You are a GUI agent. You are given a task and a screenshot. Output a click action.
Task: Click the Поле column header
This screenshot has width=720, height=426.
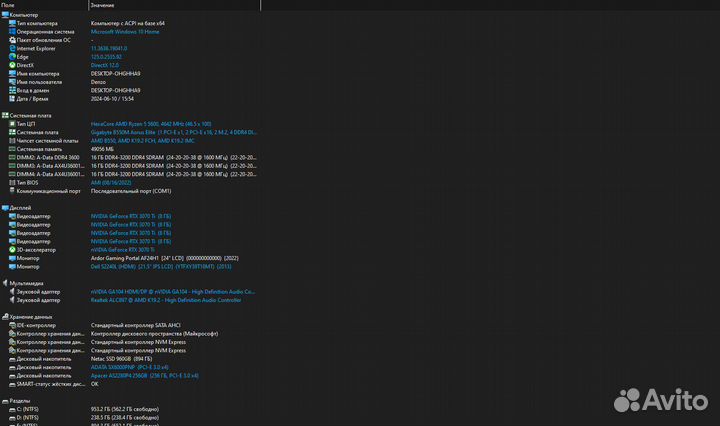click(x=9, y=5)
